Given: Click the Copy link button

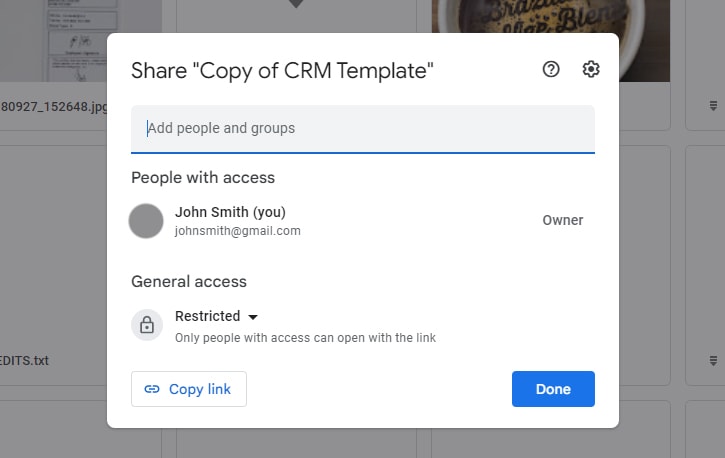Looking at the screenshot, I should 189,389.
